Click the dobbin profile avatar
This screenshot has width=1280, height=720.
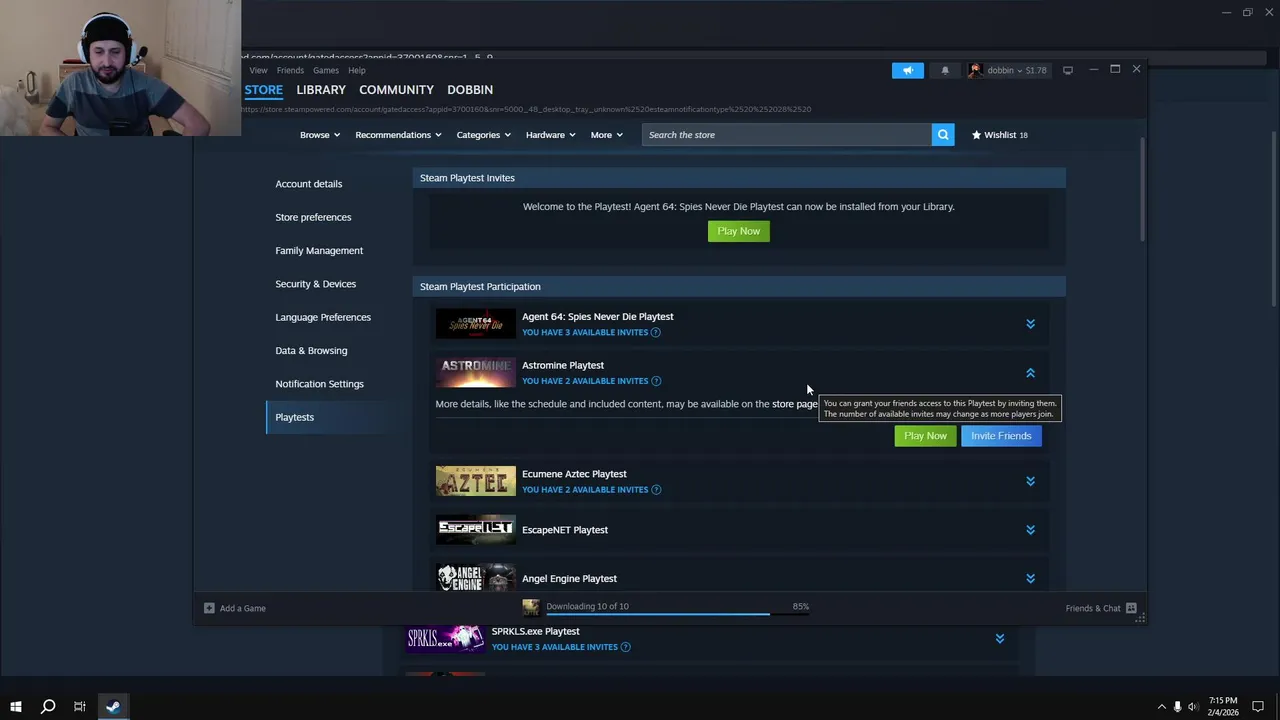975,70
